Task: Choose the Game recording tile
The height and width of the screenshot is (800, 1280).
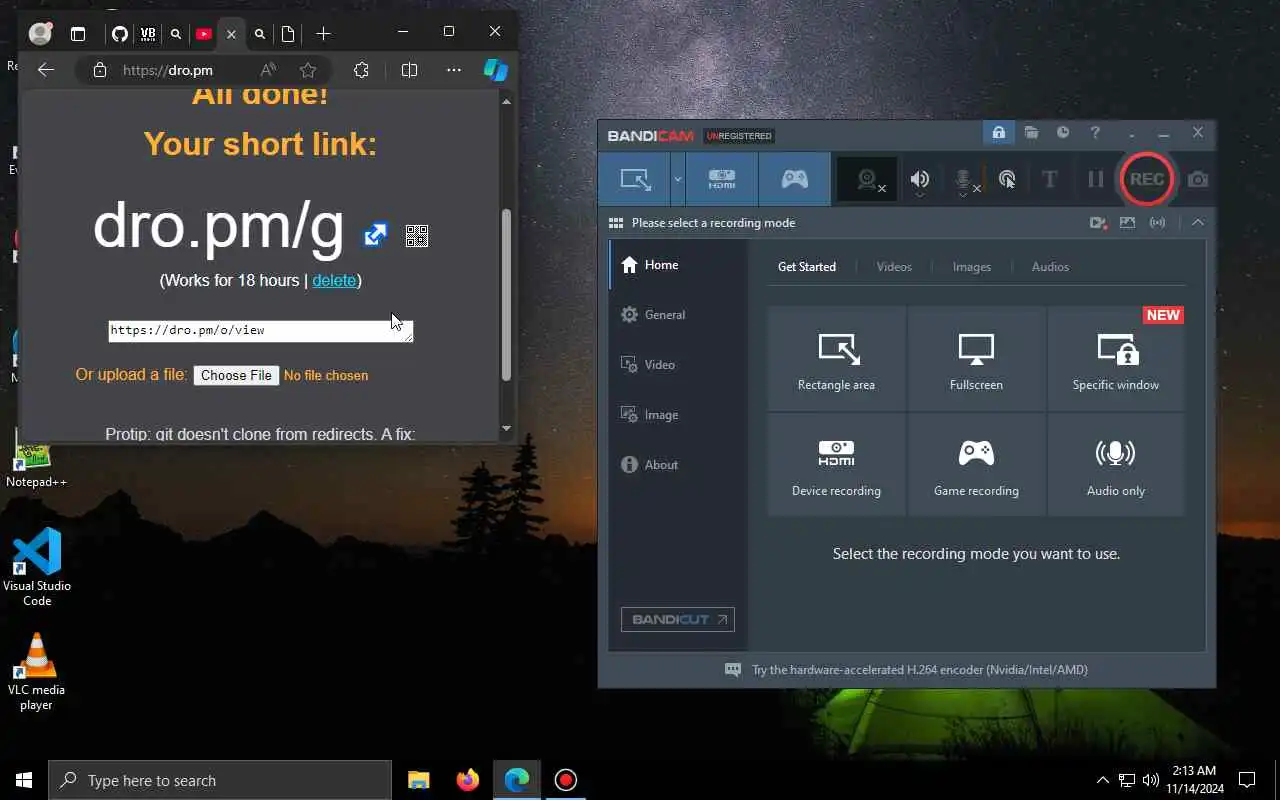Action: click(x=976, y=465)
